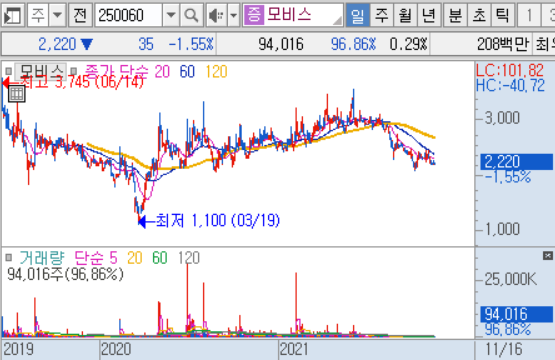Click the 2,220 price tag on the axis
Image resolution: width=555 pixels, height=360 pixels.
point(516,161)
